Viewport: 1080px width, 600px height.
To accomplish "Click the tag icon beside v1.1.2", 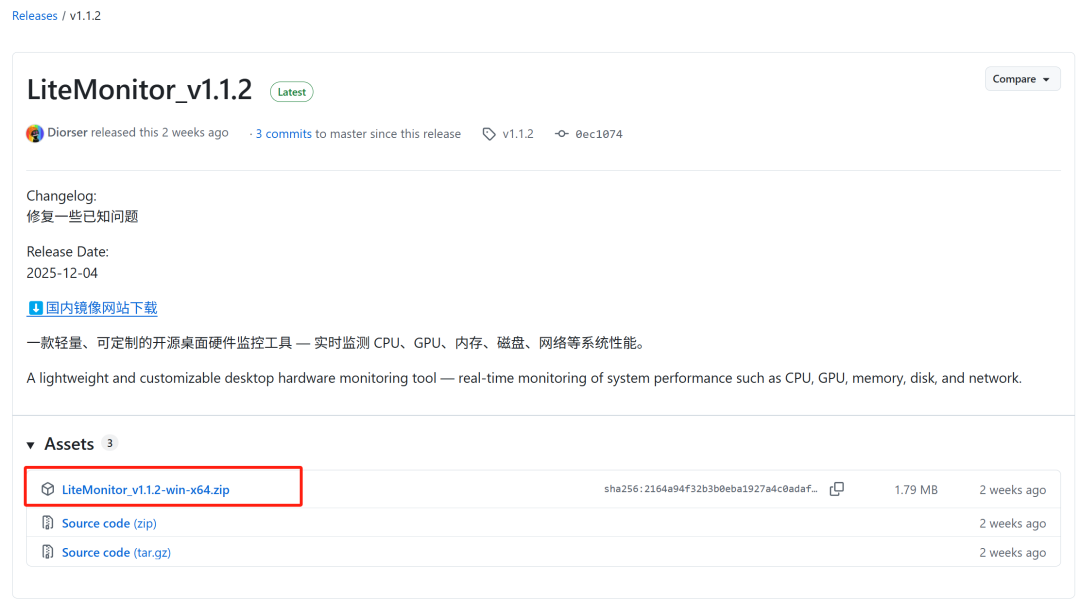I will point(489,134).
